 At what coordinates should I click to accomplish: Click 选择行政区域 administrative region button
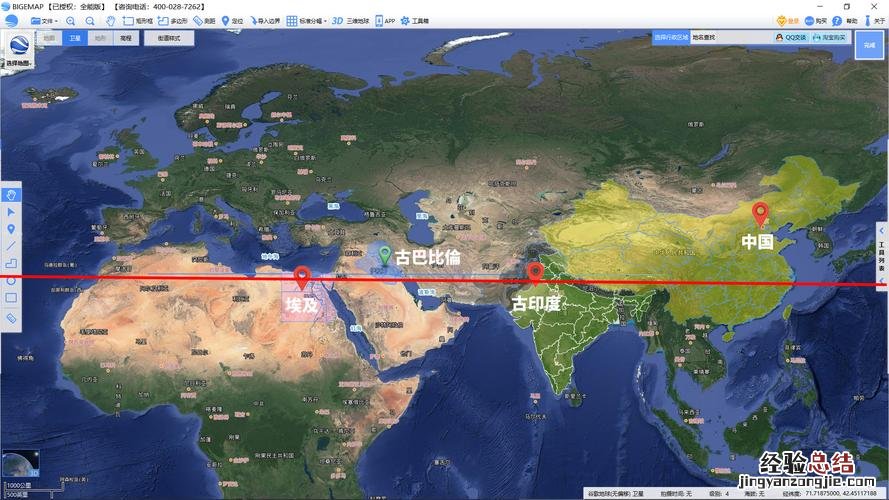[x=671, y=37]
